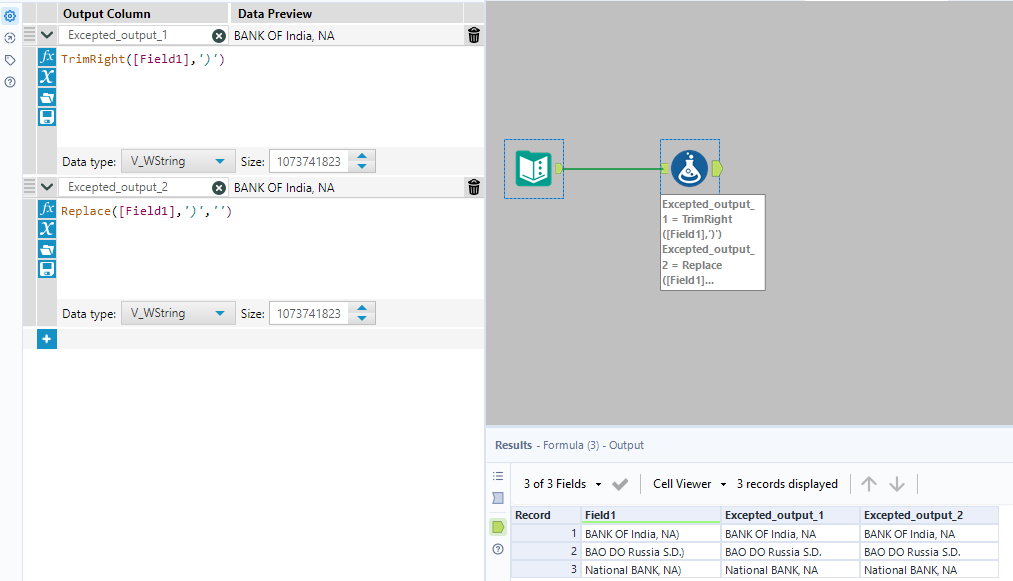This screenshot has width=1013, height=581.
Task: Click the annotation tag icon in the left sidebar
Action: (9, 59)
